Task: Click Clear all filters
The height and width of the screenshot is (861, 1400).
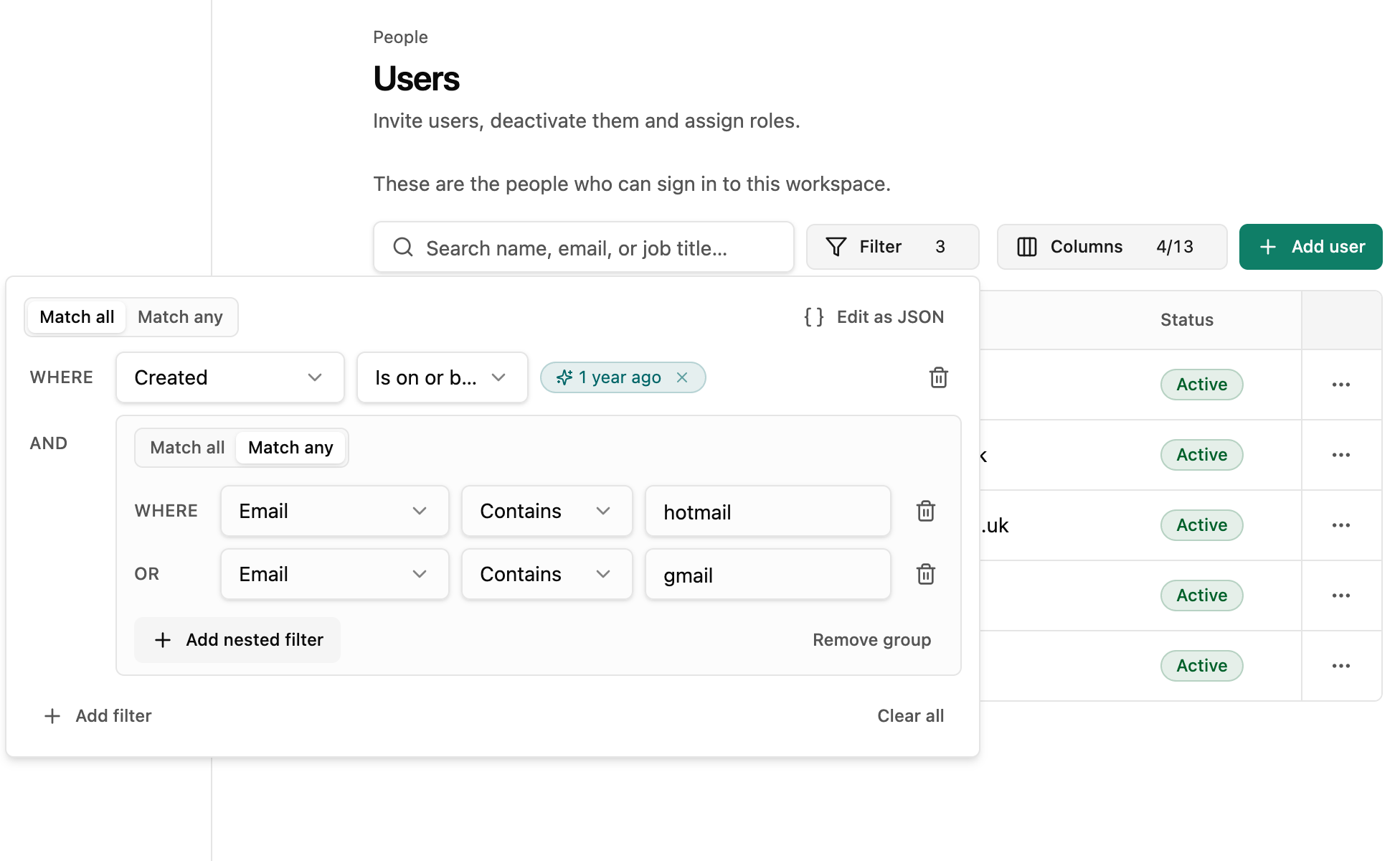Action: (910, 716)
